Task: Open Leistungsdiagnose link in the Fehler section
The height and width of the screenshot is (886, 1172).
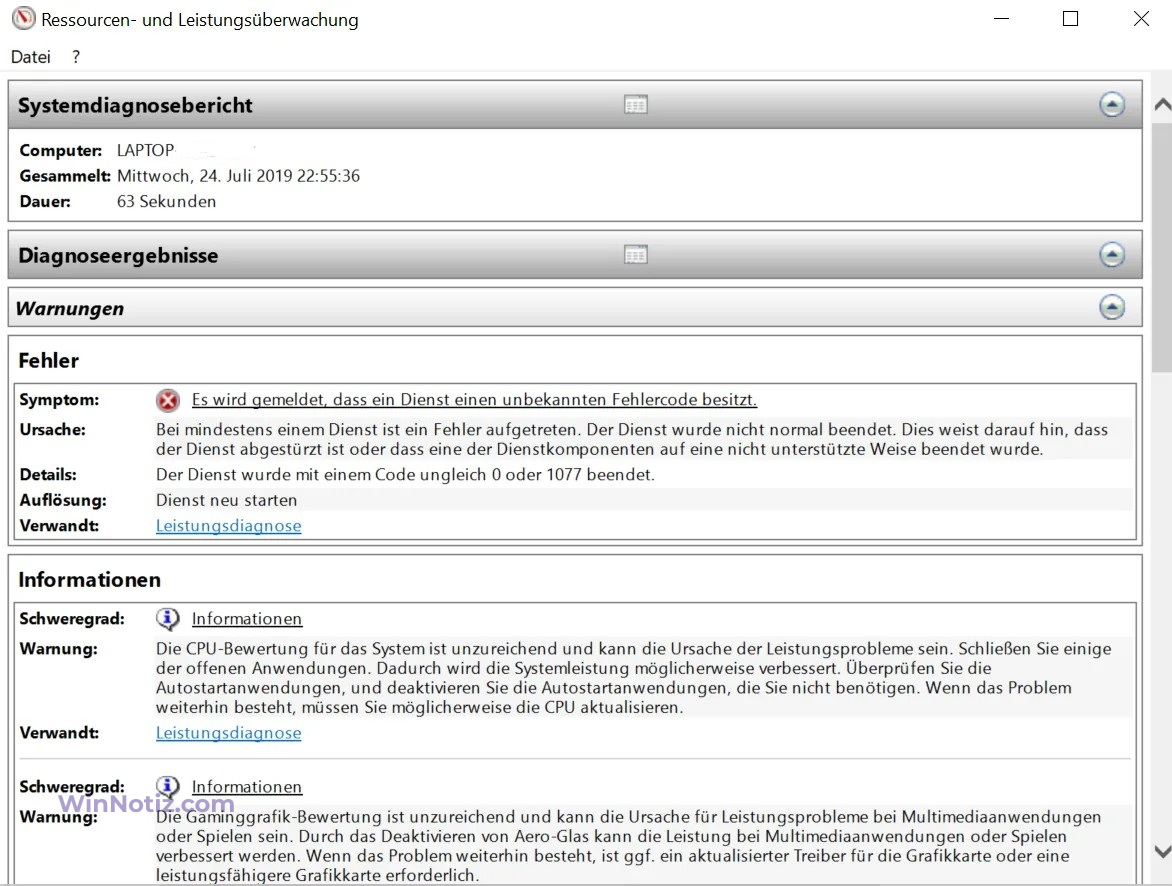Action: coord(229,526)
